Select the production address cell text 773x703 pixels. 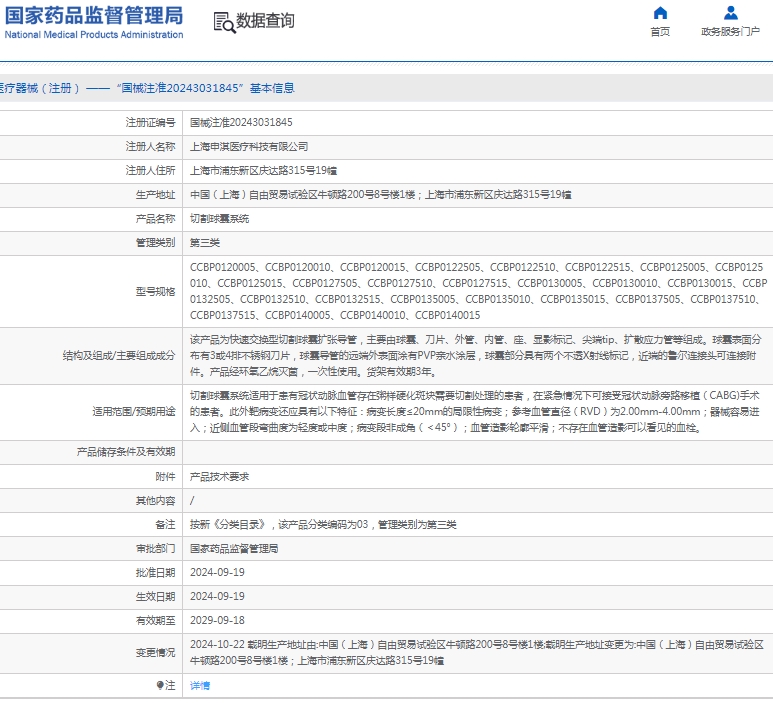pyautogui.click(x=381, y=195)
